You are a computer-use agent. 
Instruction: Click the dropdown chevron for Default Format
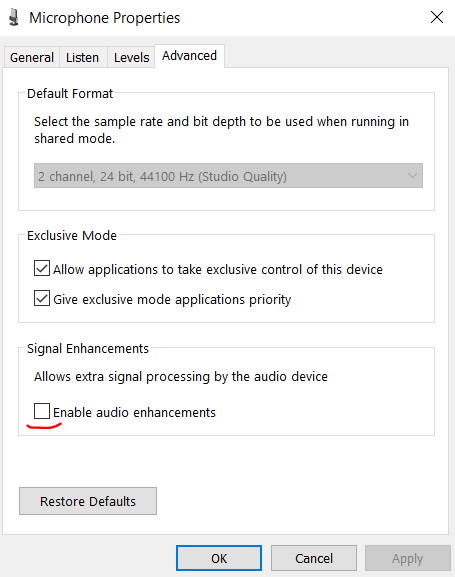click(x=412, y=176)
